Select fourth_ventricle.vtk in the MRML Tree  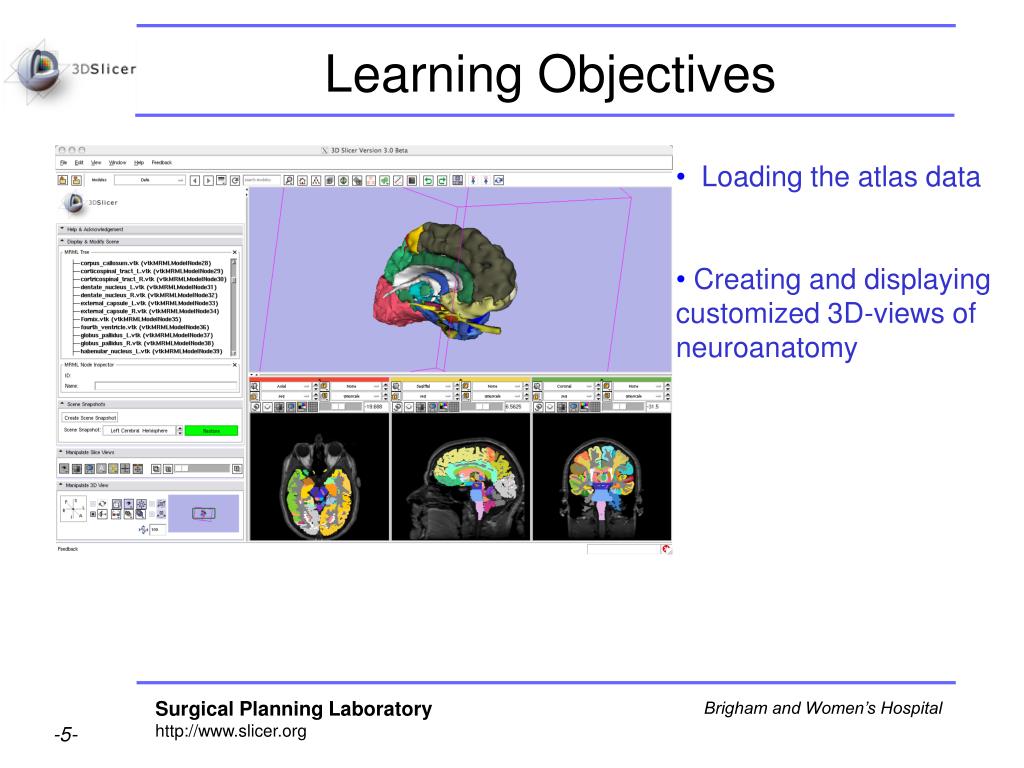(x=144, y=327)
